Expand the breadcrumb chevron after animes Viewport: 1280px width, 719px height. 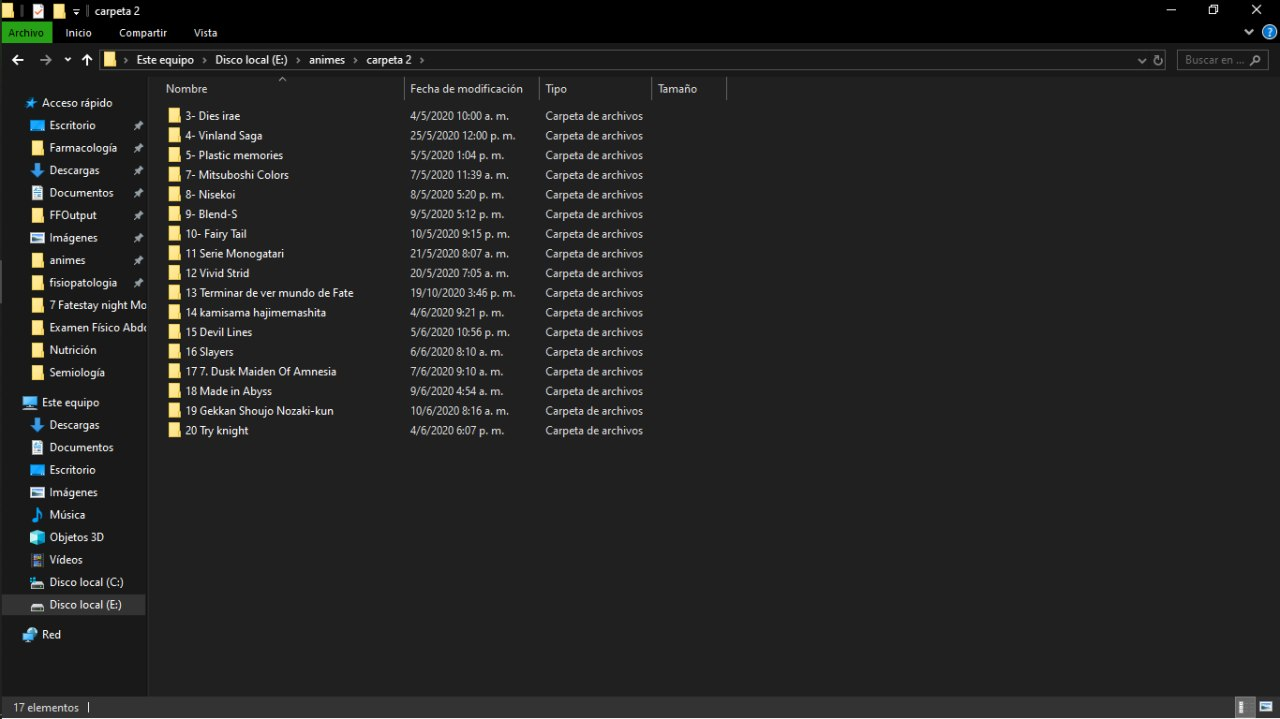[x=356, y=60]
